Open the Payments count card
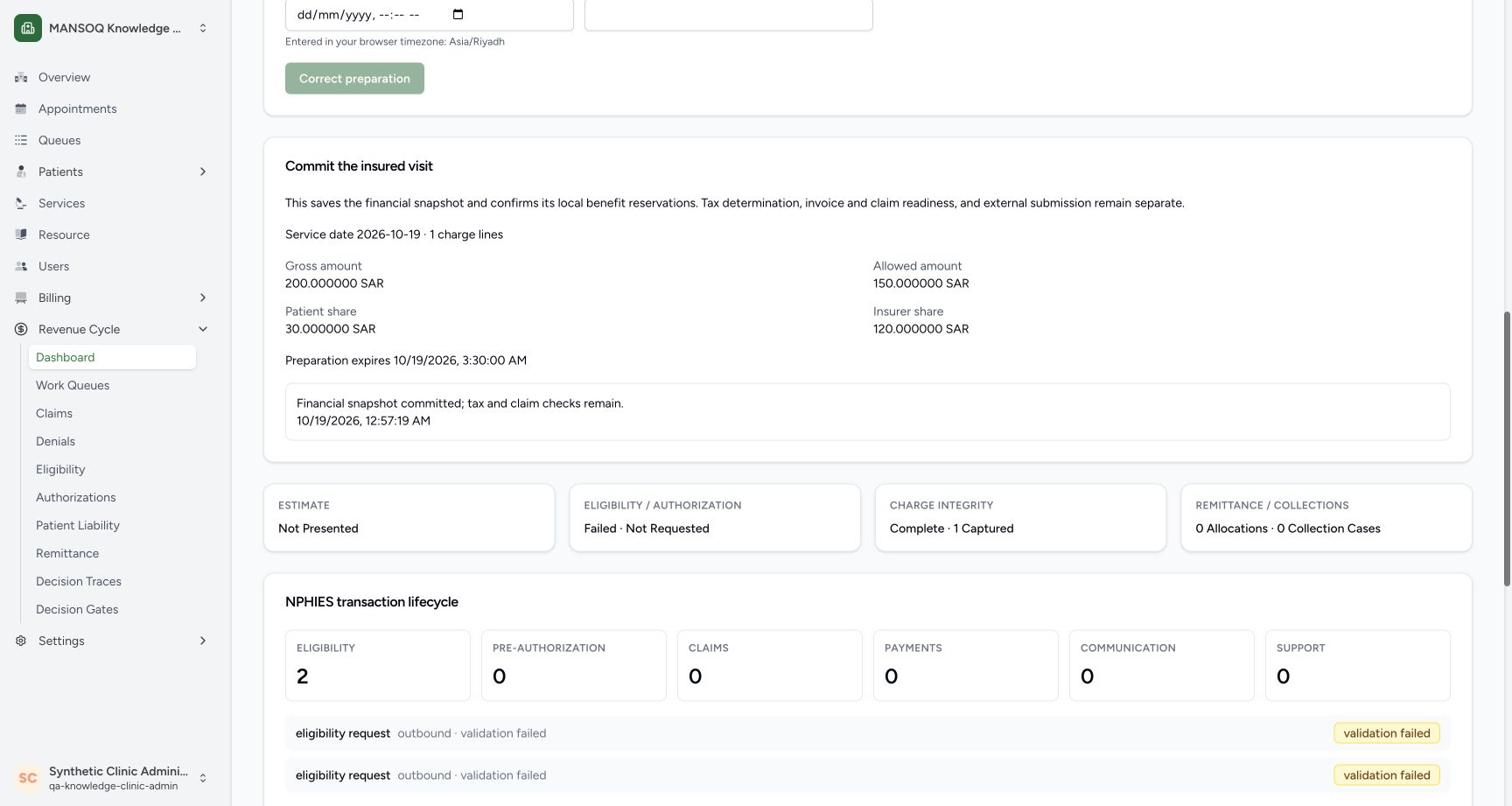The height and width of the screenshot is (806, 1512). click(x=966, y=665)
